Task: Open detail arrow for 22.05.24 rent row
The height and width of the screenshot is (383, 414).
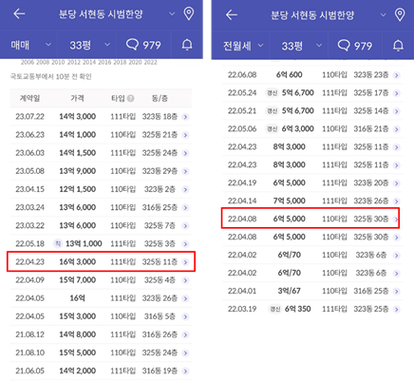Action: pos(396,93)
